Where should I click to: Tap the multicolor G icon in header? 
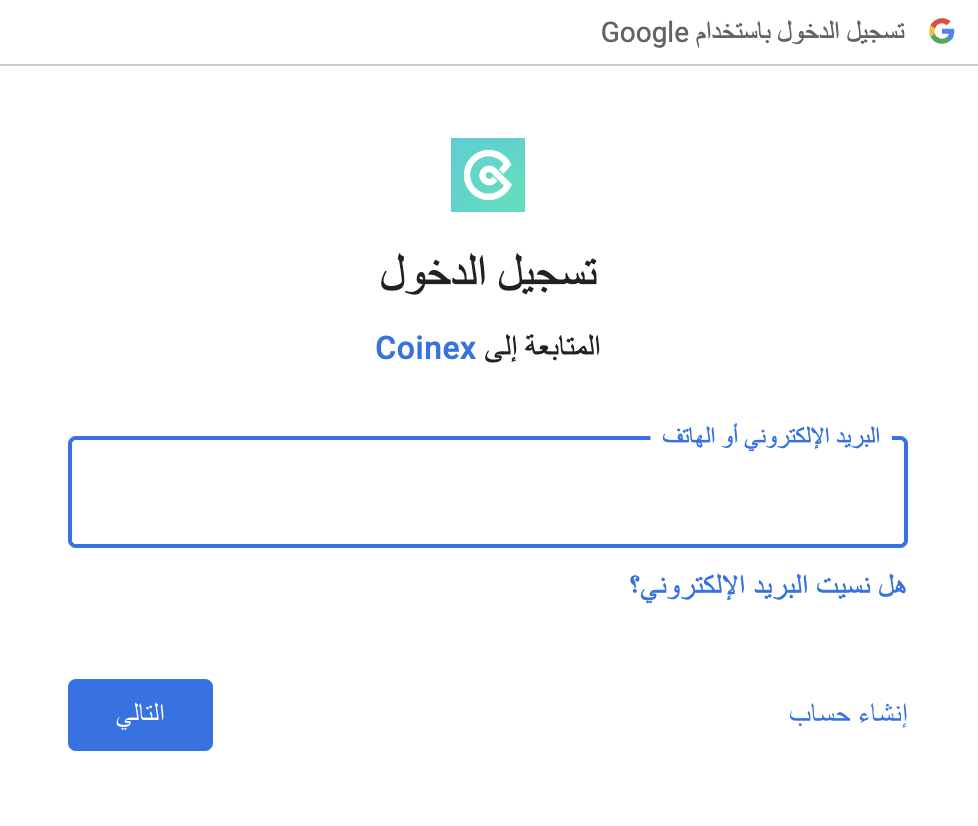click(941, 31)
